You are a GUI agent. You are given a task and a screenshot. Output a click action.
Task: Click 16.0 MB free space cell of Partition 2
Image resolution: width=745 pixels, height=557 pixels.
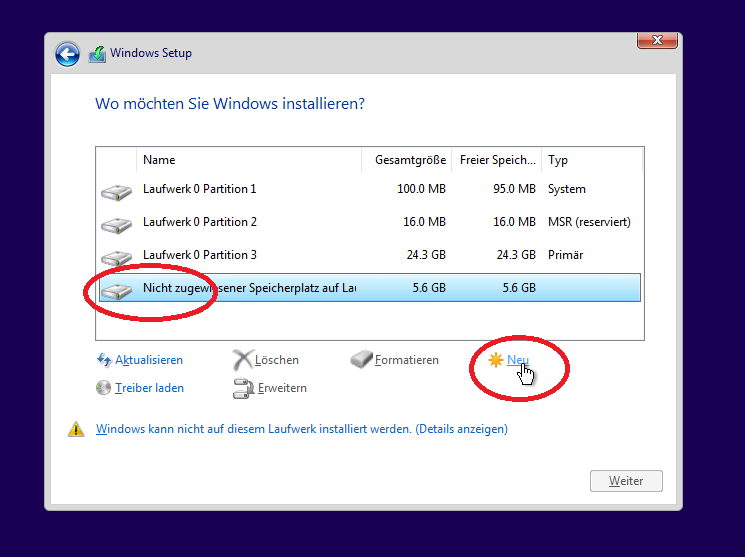point(514,222)
